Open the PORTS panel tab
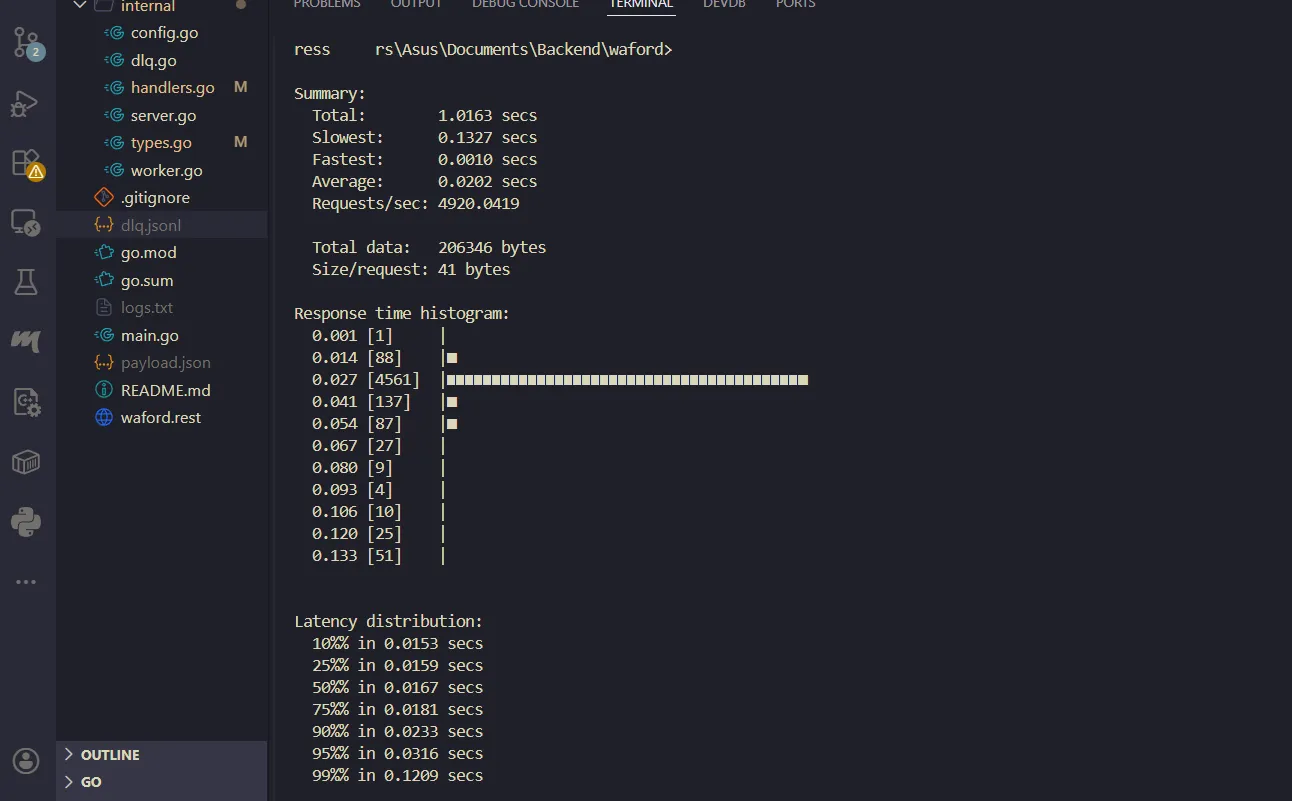Screen dimensions: 1292x801 coord(795,5)
